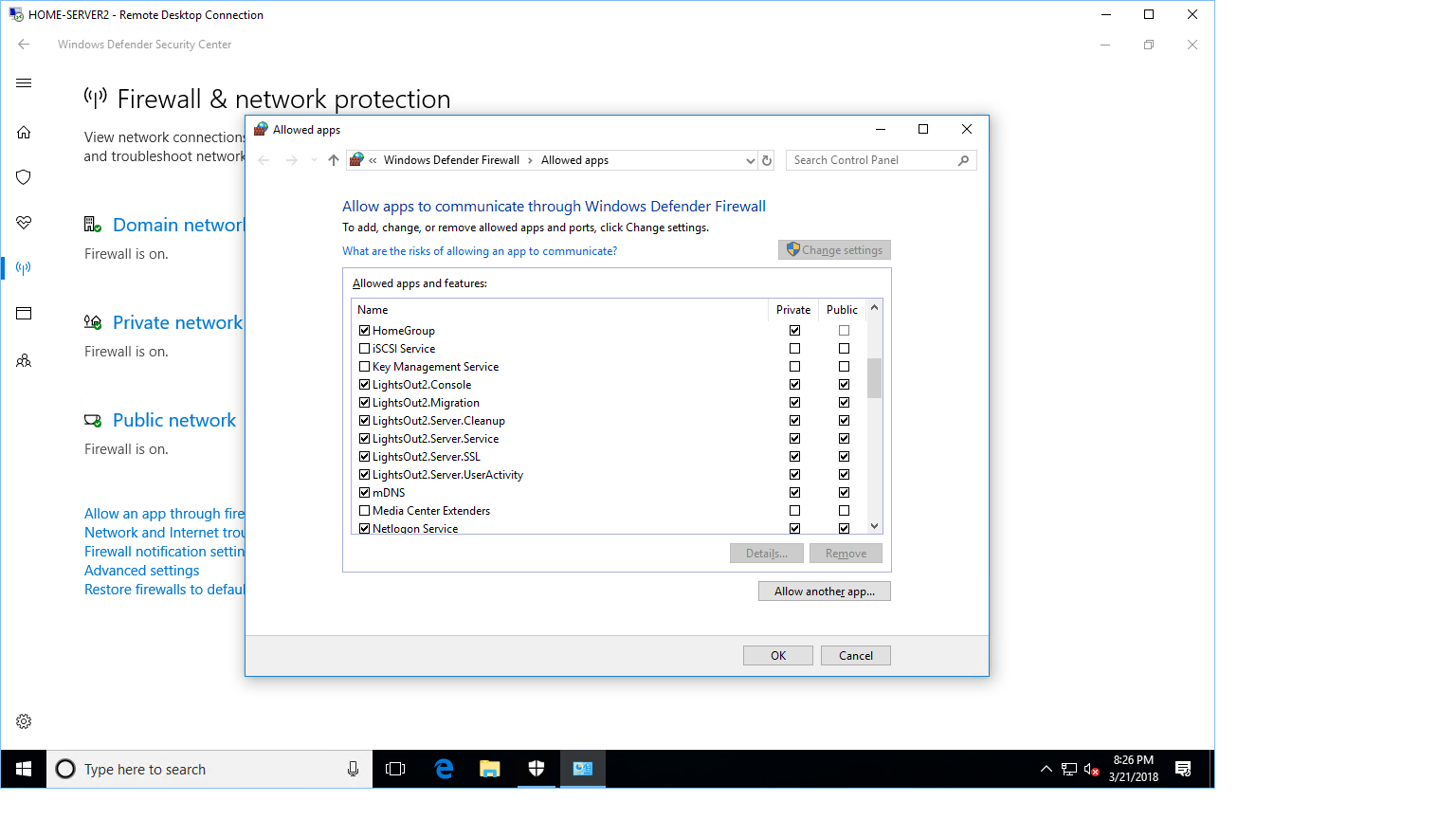The height and width of the screenshot is (819, 1456).
Task: Click the Details... button
Action: 767,554
